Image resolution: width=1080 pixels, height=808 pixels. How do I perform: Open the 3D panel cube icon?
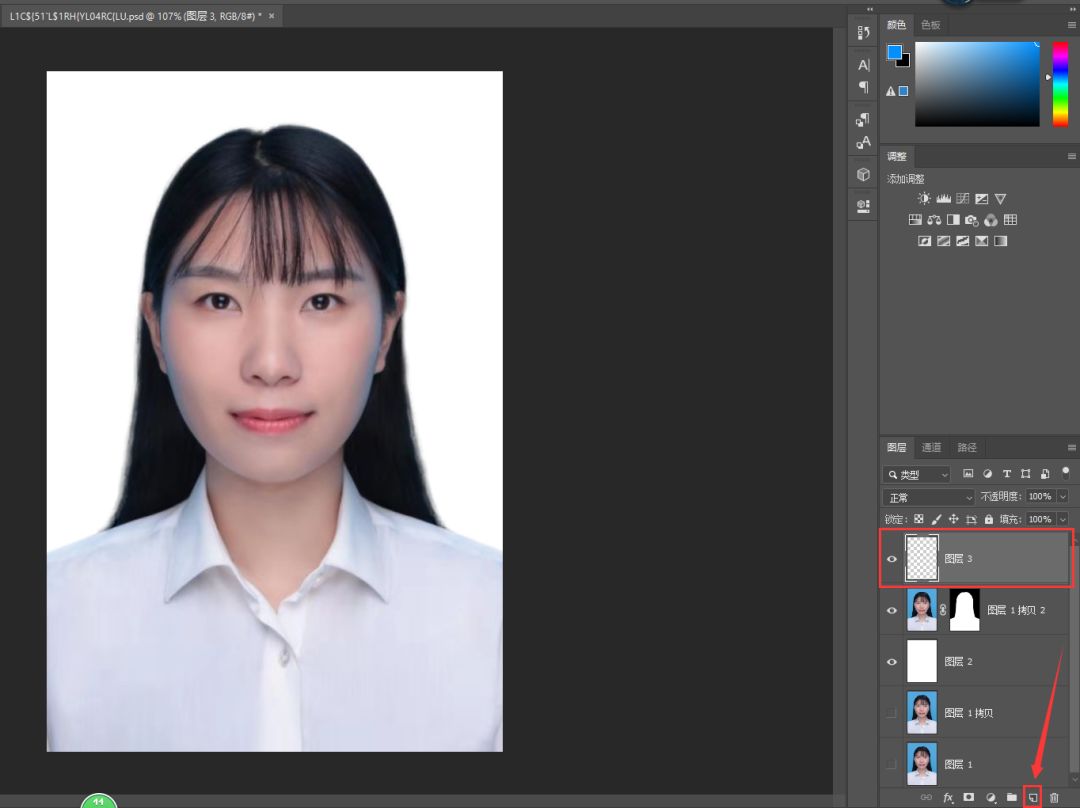click(863, 174)
